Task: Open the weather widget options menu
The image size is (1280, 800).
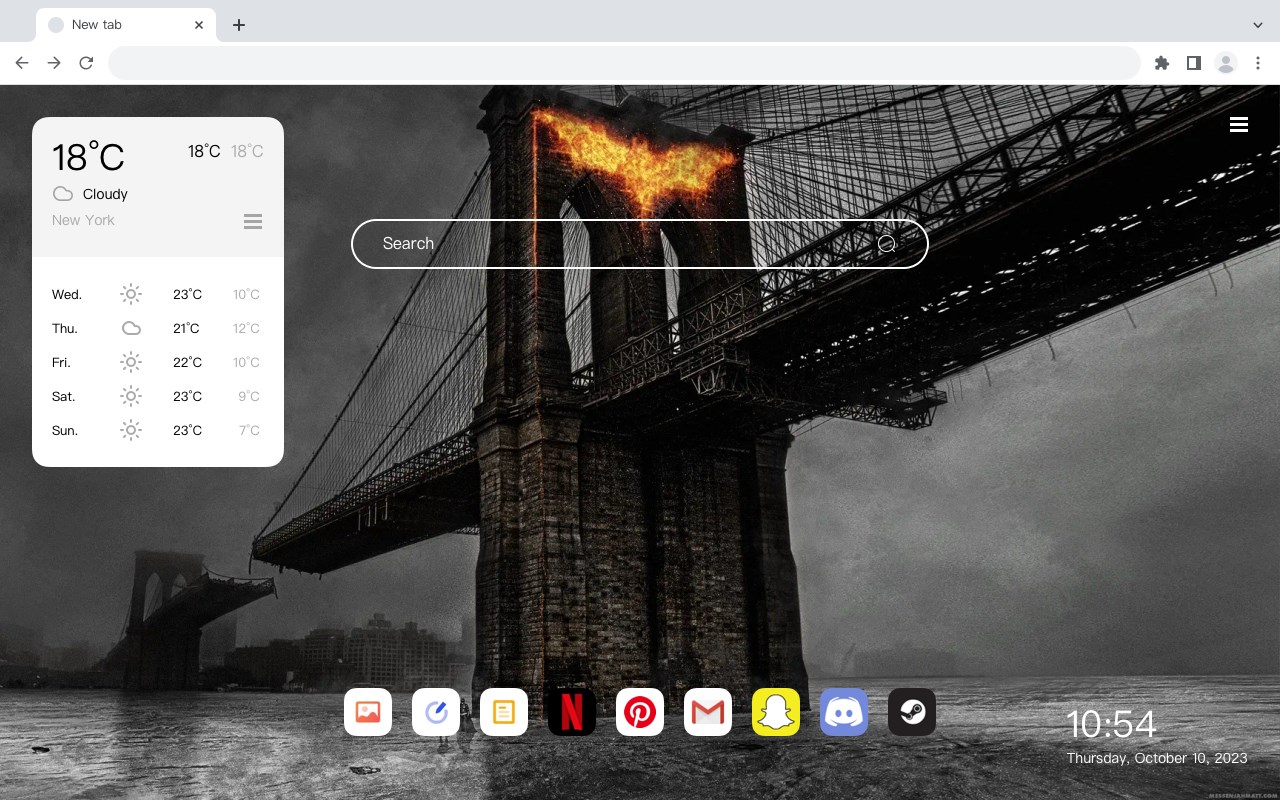Action: point(253,221)
